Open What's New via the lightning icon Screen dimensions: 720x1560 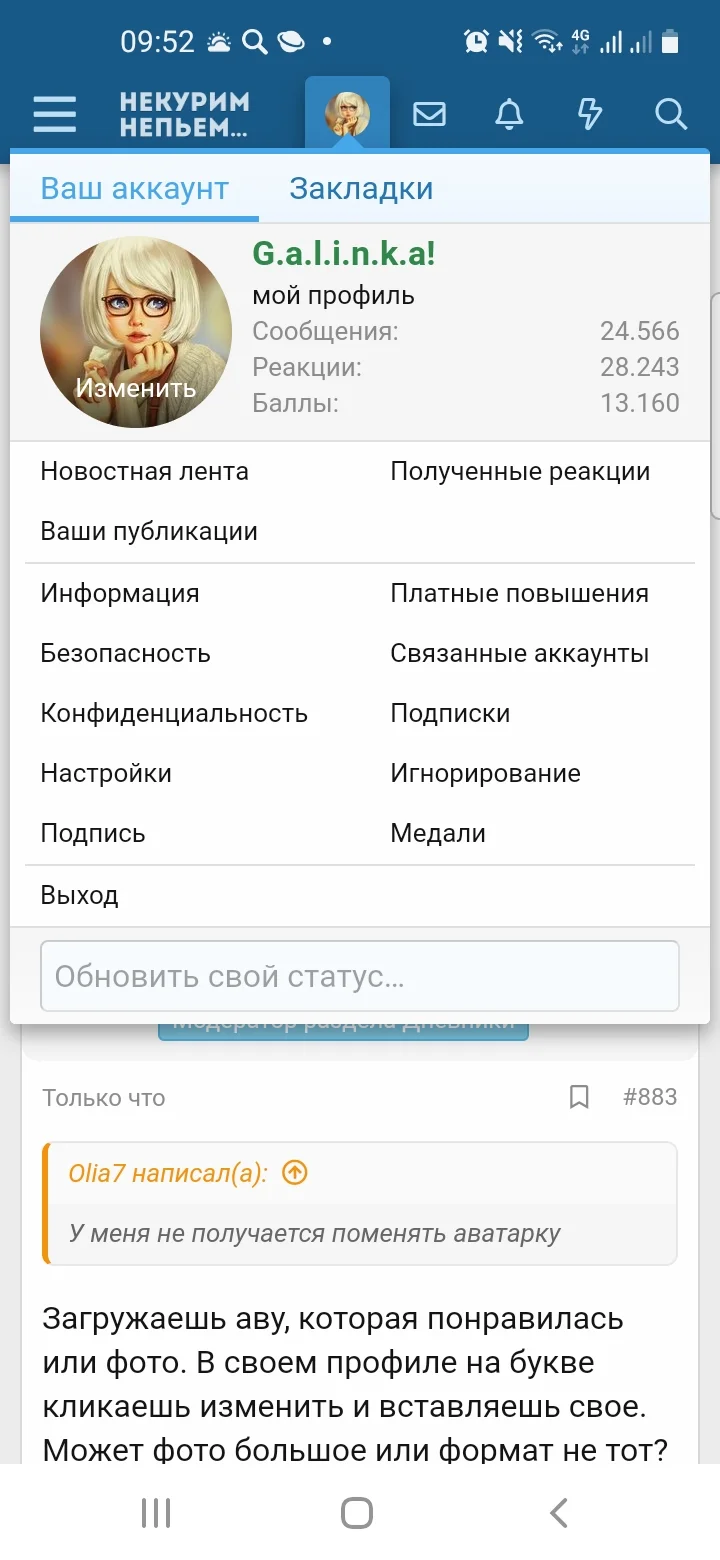pos(589,113)
